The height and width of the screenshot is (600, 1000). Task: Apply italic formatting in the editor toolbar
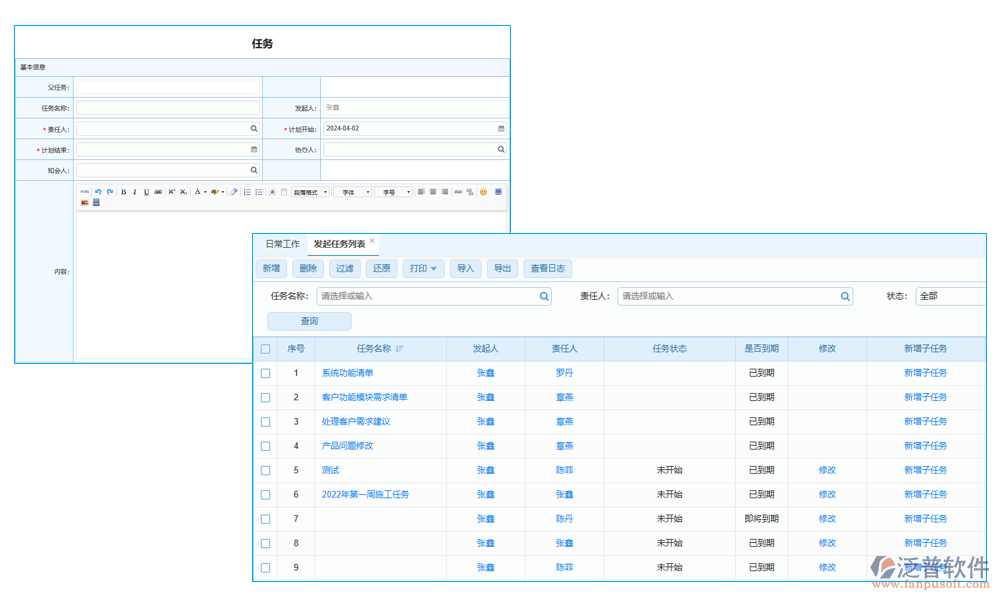click(x=134, y=191)
